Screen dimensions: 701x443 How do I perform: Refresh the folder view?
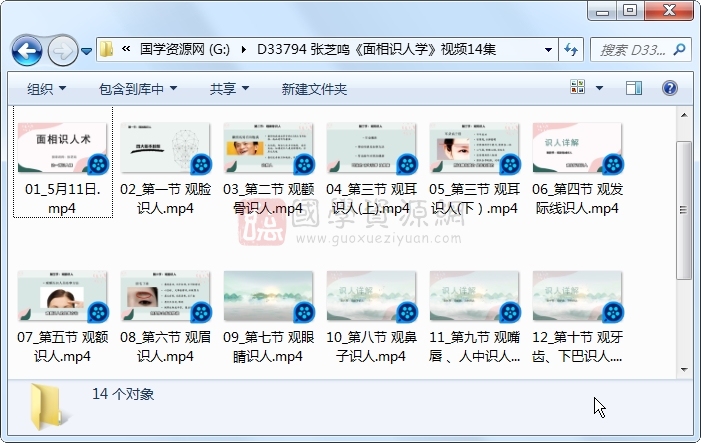[571, 50]
